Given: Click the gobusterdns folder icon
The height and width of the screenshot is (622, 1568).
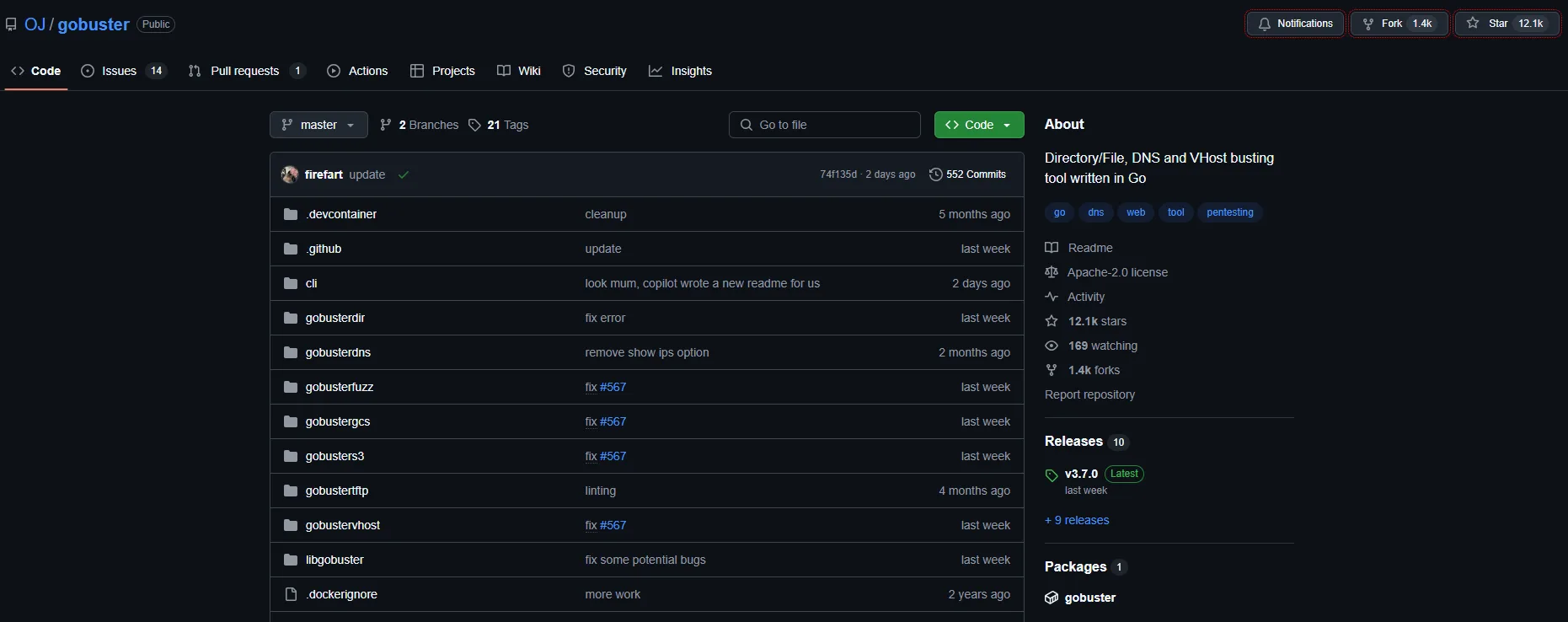Looking at the screenshot, I should (x=291, y=352).
